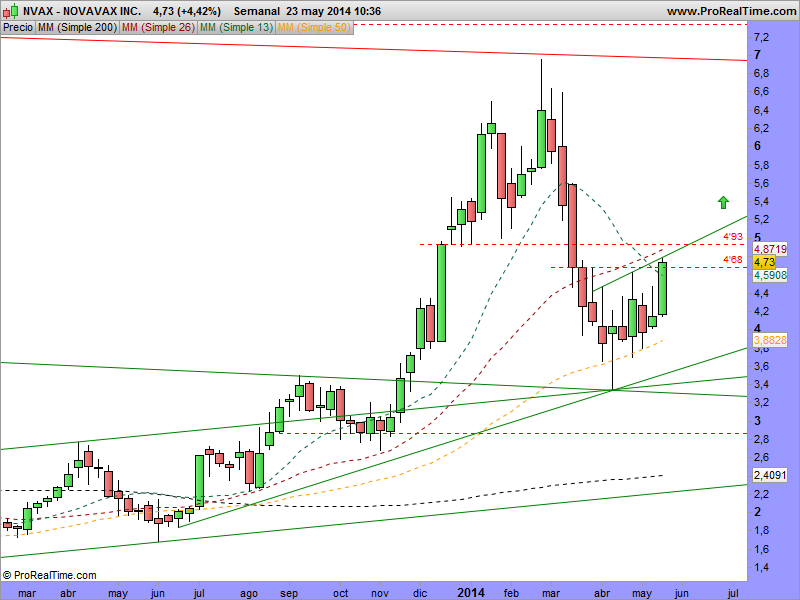Click the 4,5908 moving average value label

point(770,275)
